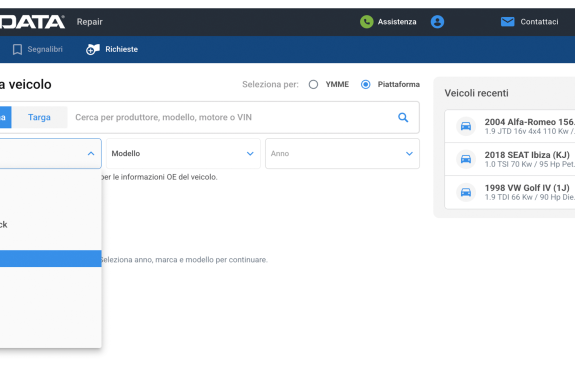Click the Repair label in header
The image size is (575, 383).
point(90,22)
